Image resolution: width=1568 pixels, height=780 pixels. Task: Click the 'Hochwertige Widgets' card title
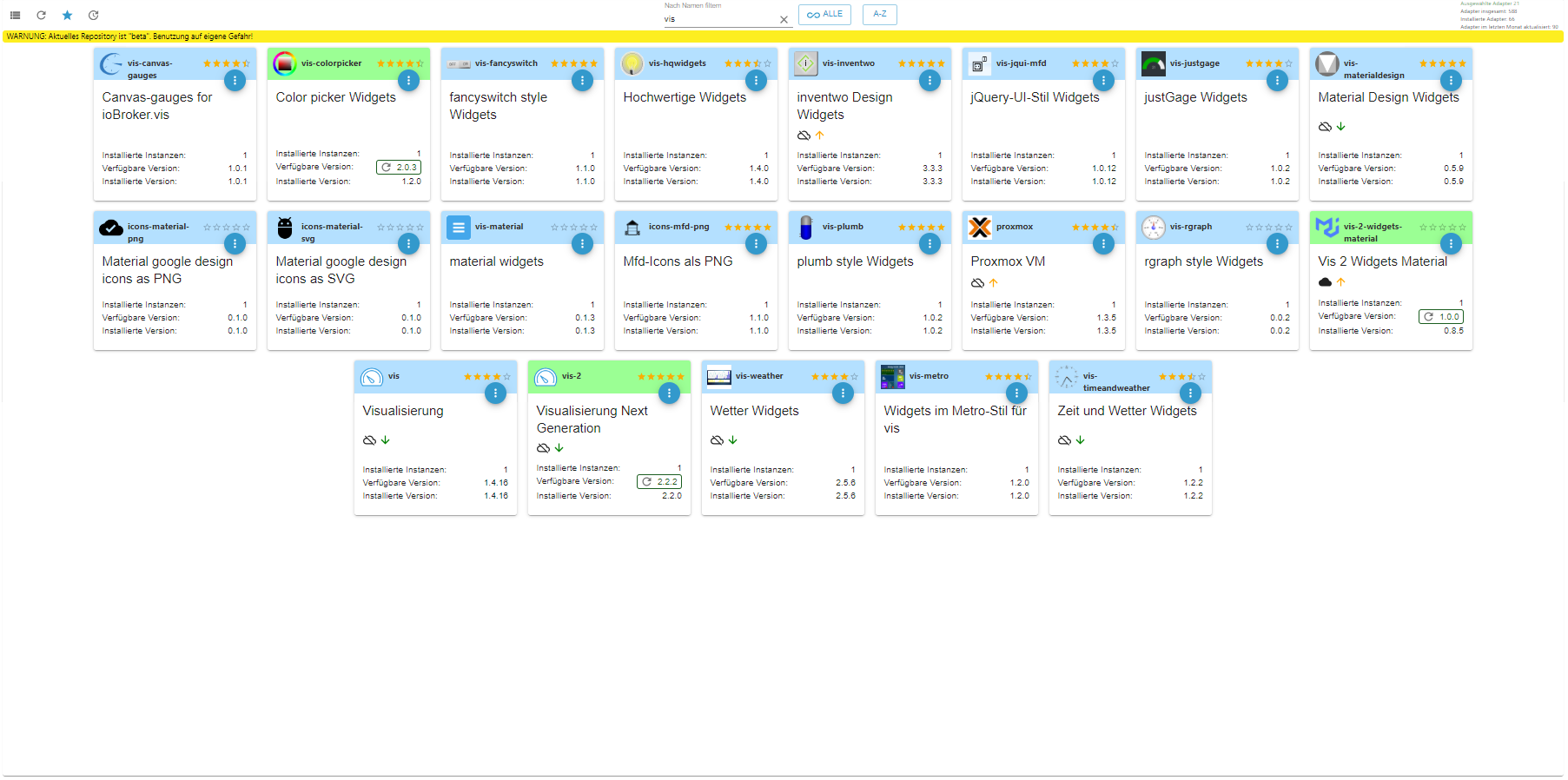pos(685,97)
